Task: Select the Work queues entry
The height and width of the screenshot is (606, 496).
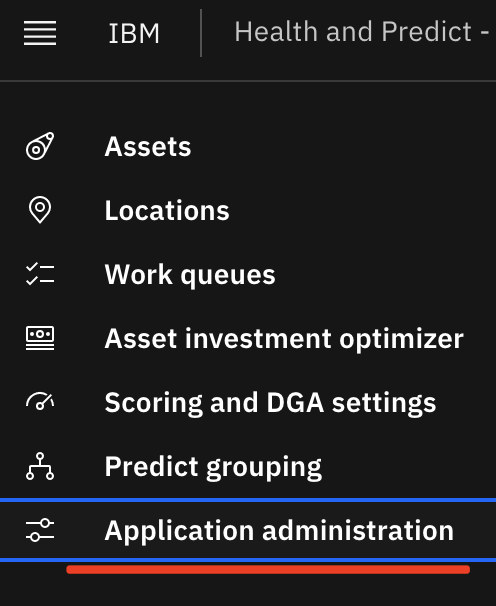Action: click(190, 275)
